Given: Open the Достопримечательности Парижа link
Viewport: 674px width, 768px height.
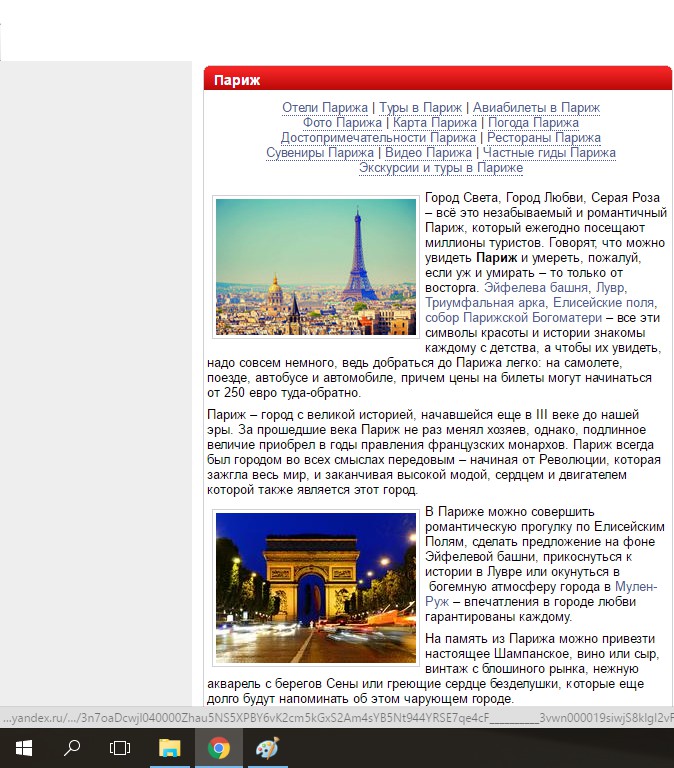Looking at the screenshot, I should 378,138.
